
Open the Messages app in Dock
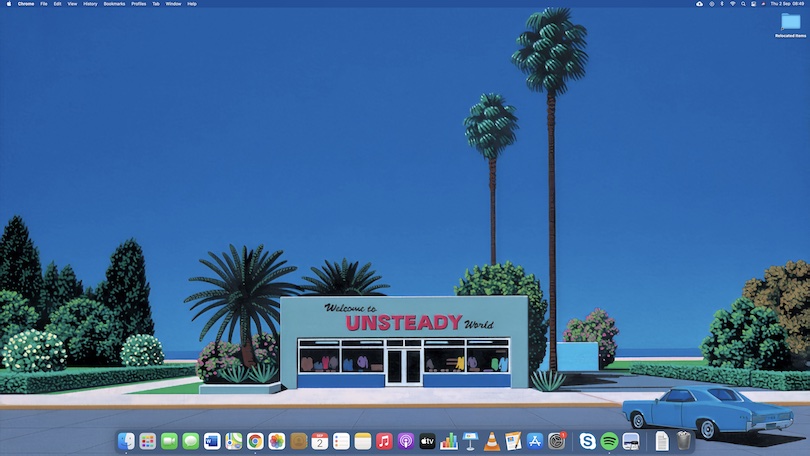[191, 442]
